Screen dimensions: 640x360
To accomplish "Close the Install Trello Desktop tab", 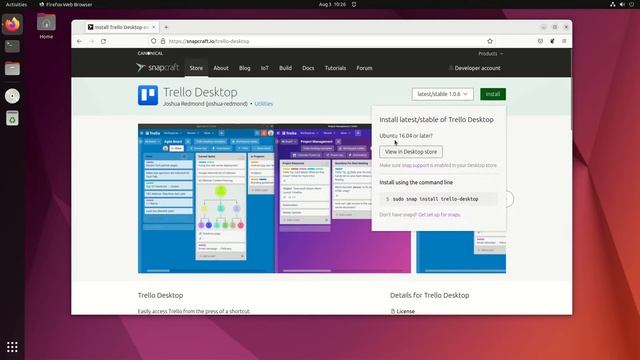I will pyautogui.click(x=153, y=27).
